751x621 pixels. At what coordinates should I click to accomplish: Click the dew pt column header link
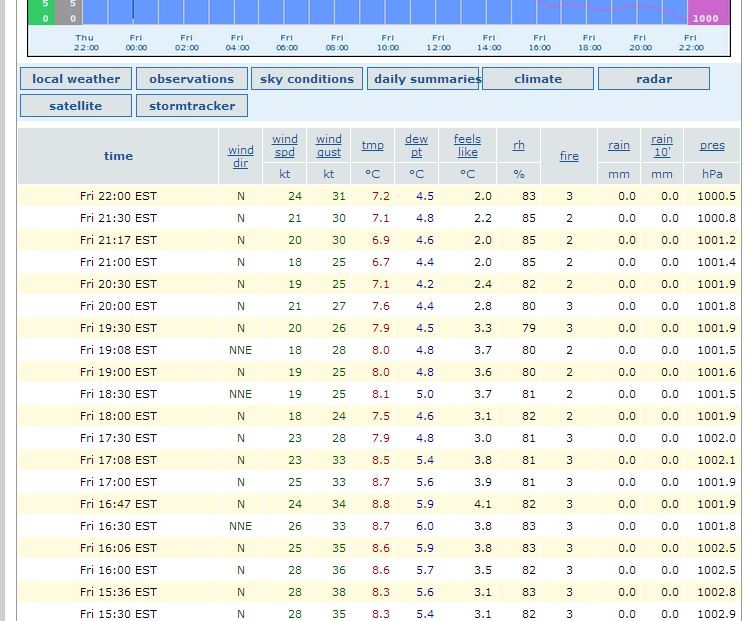pos(416,146)
